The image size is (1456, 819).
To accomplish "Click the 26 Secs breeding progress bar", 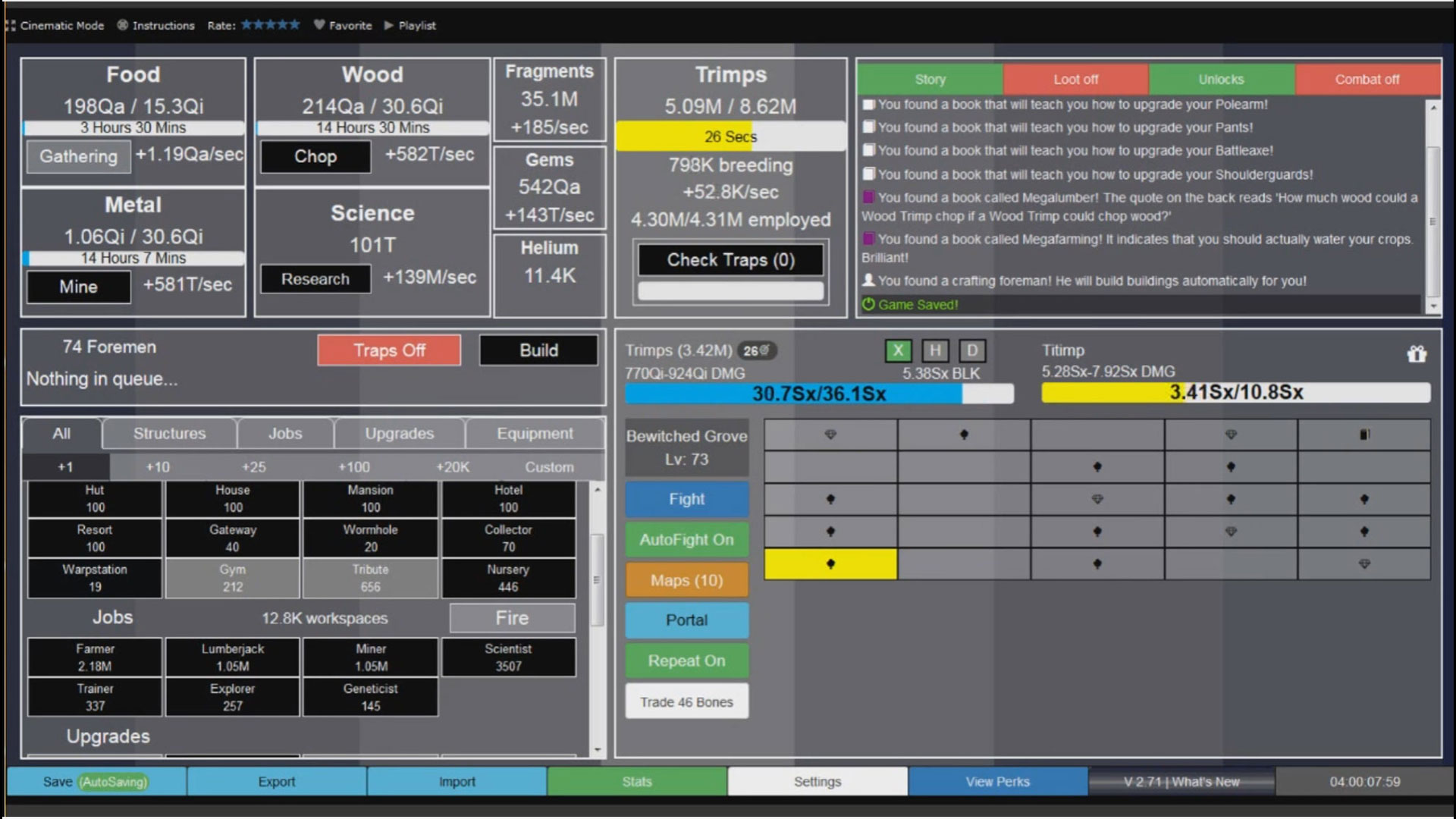I will tap(730, 136).
